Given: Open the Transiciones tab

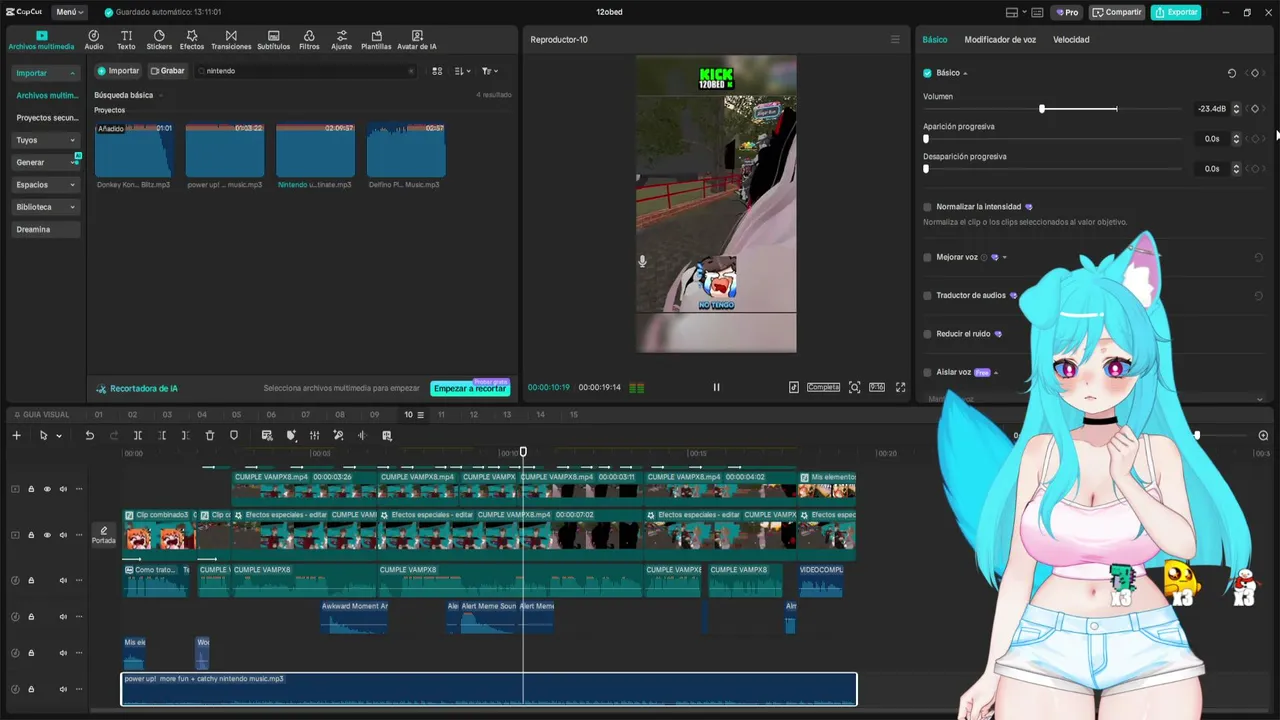Looking at the screenshot, I should (231, 40).
